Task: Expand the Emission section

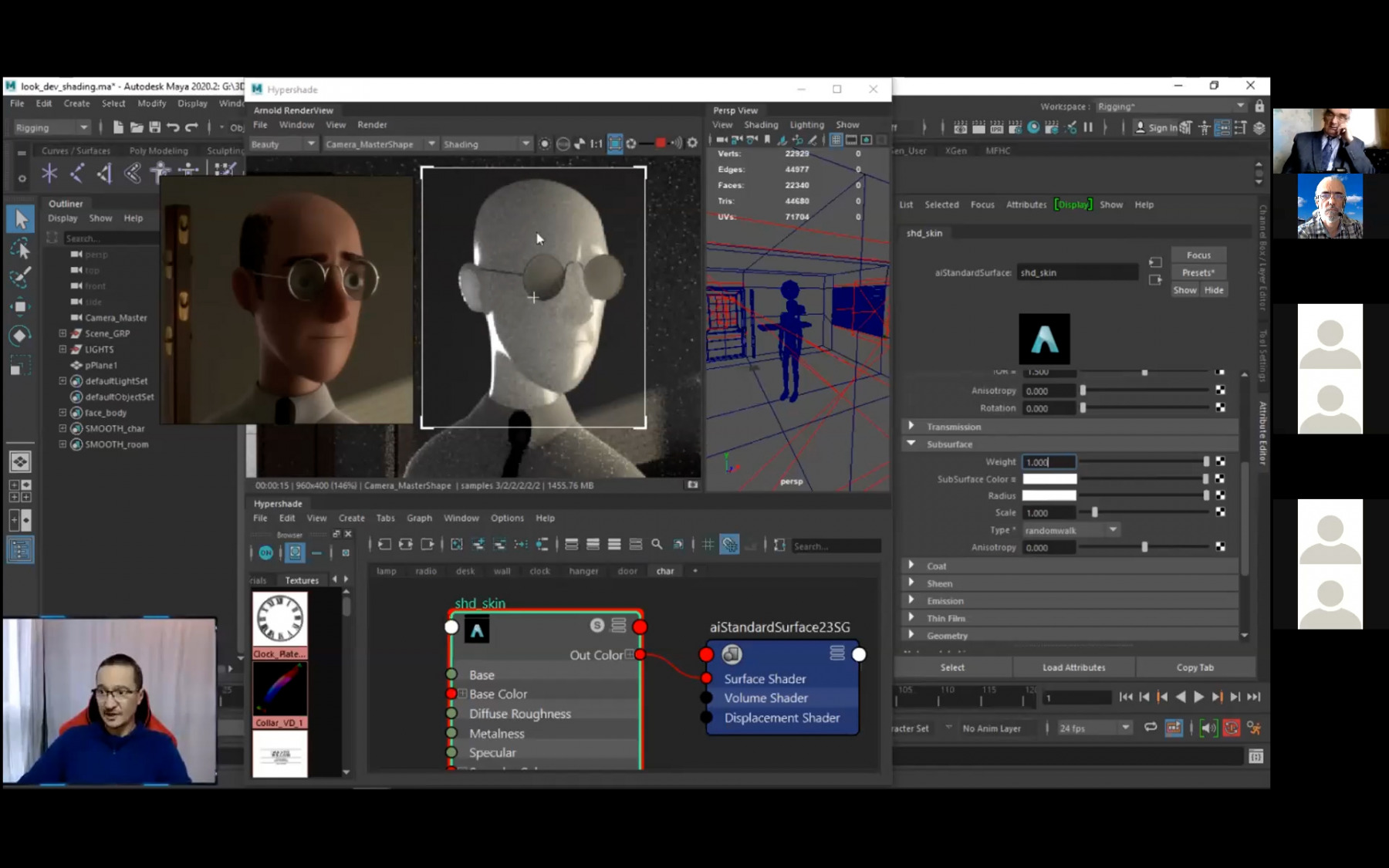Action: [911, 600]
